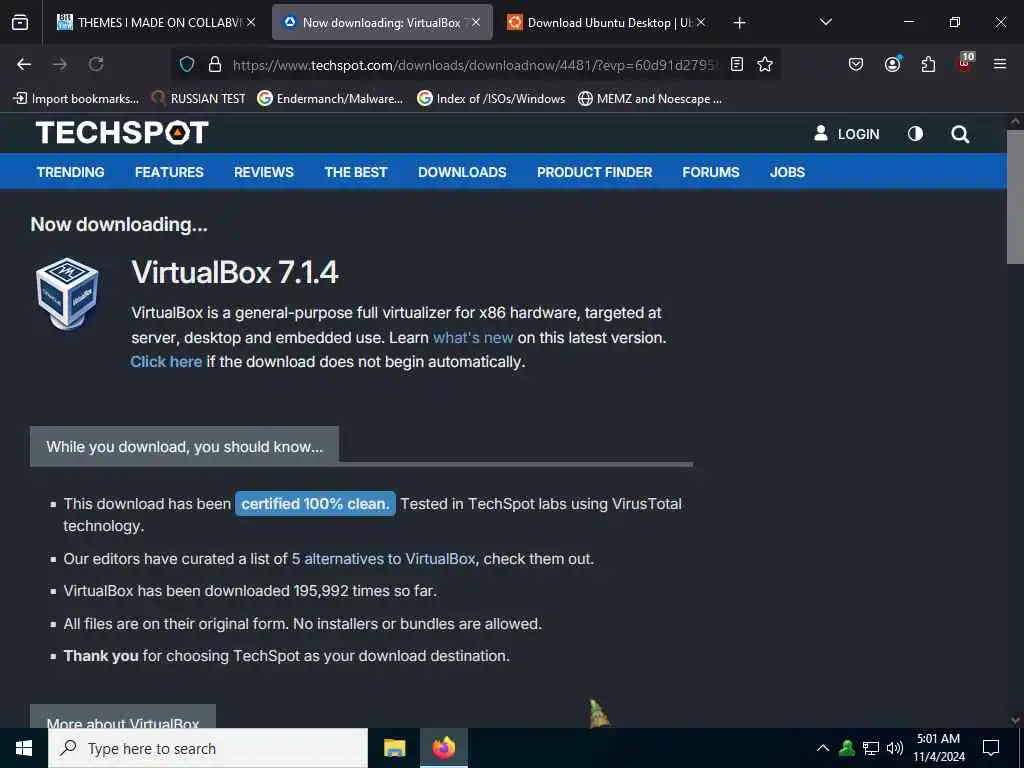Screen dimensions: 1024x768
Task: Click 'VirtualBox has been downloaded 195,992 times' text
Action: pyautogui.click(x=250, y=591)
